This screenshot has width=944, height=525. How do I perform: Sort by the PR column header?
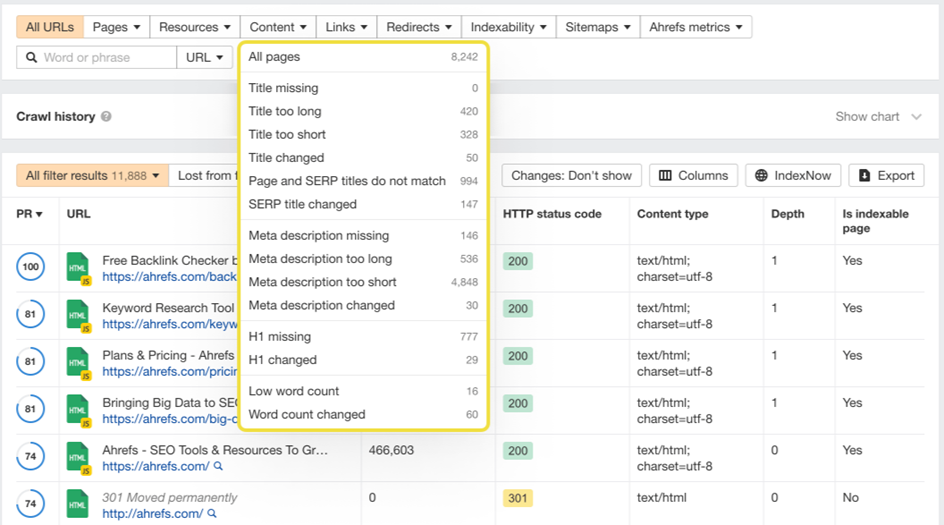click(x=29, y=214)
